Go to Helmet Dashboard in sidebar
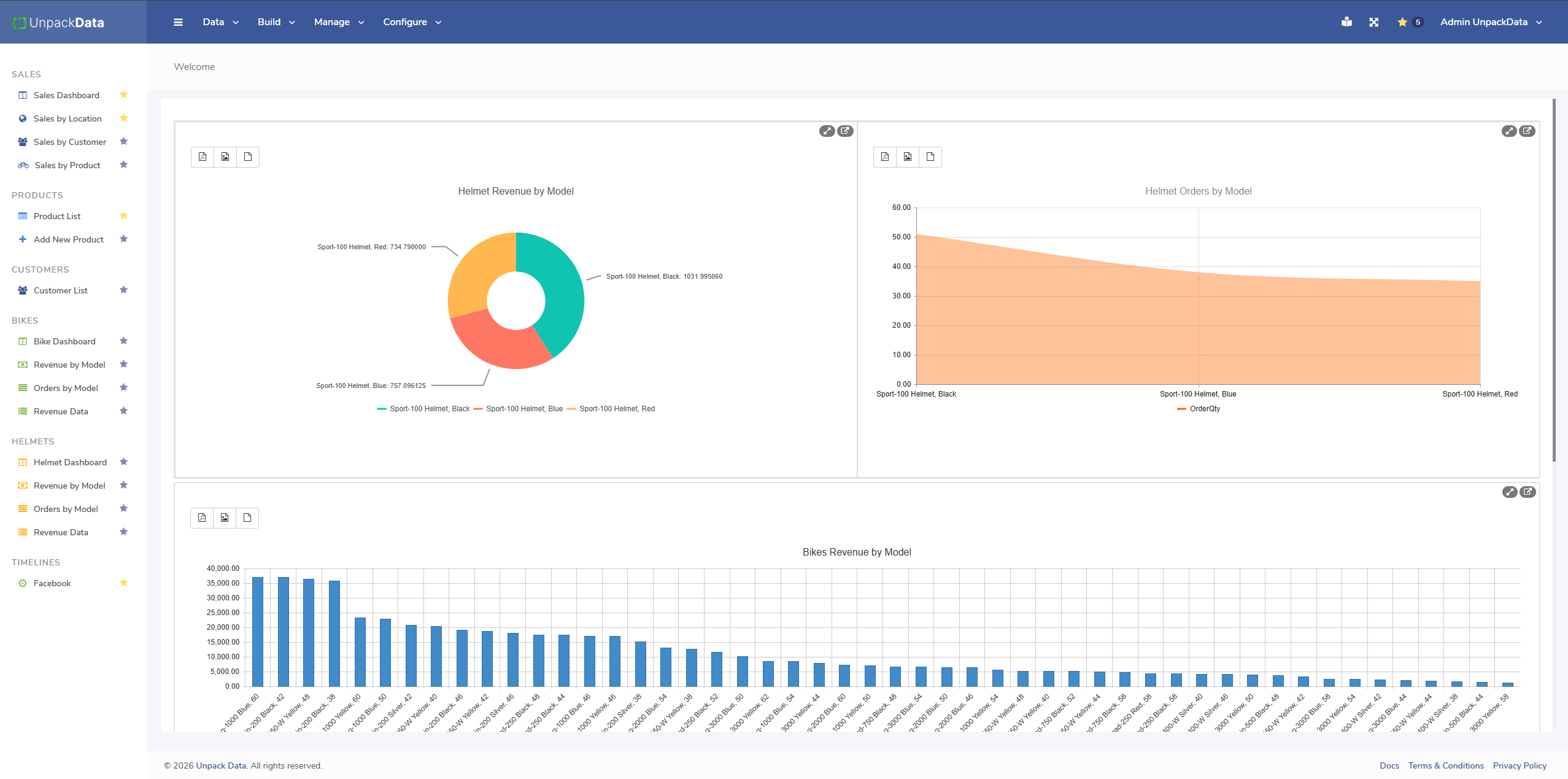This screenshot has height=779, width=1568. [70, 462]
